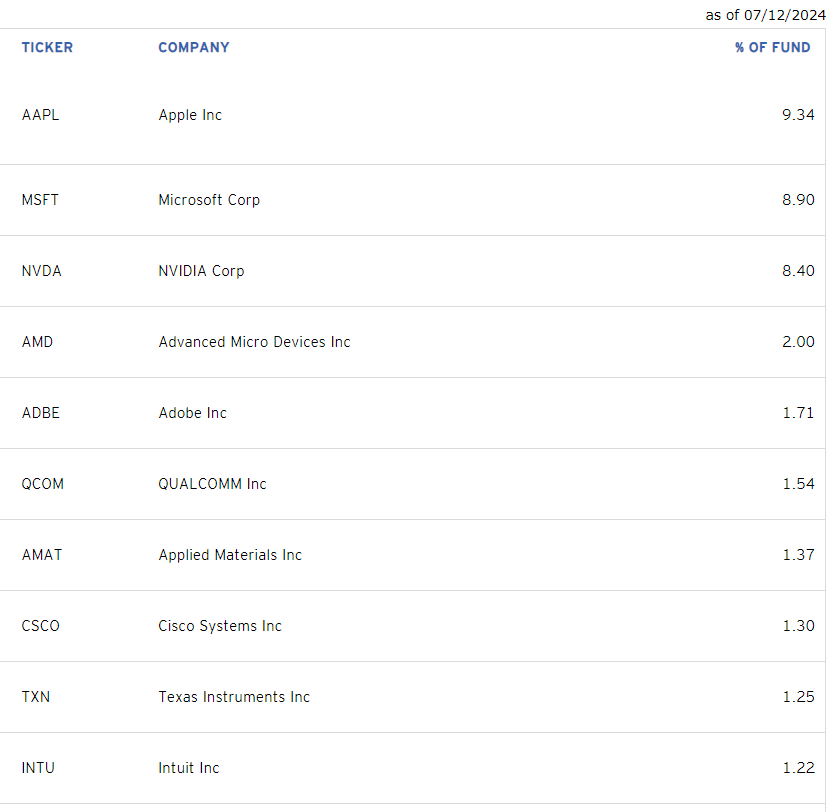Select the CSCO ticker cell
Screen dimensions: 837x812
pos(41,626)
